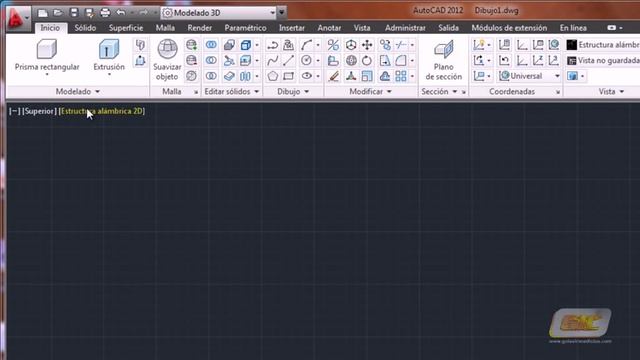640x360 pixels.
Task: Switch to the Insertar ribbon tab
Action: point(291,28)
